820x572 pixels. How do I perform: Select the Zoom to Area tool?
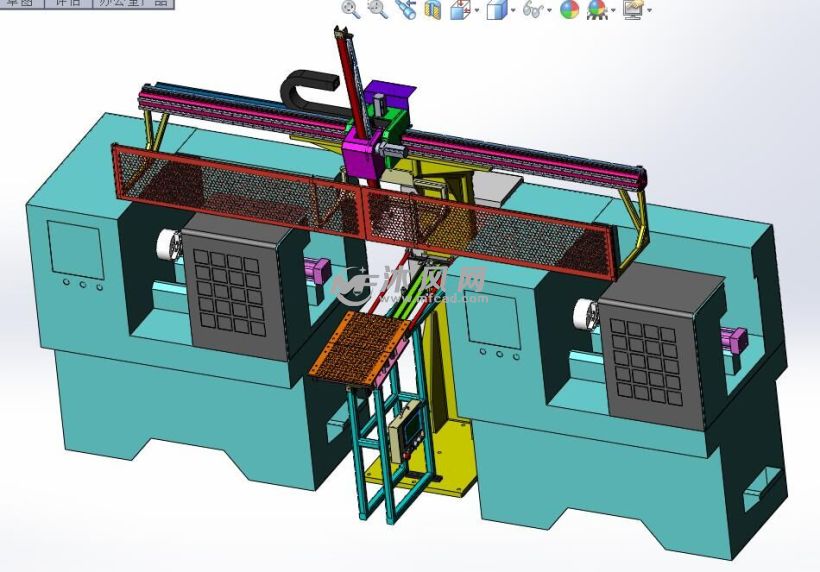378,10
